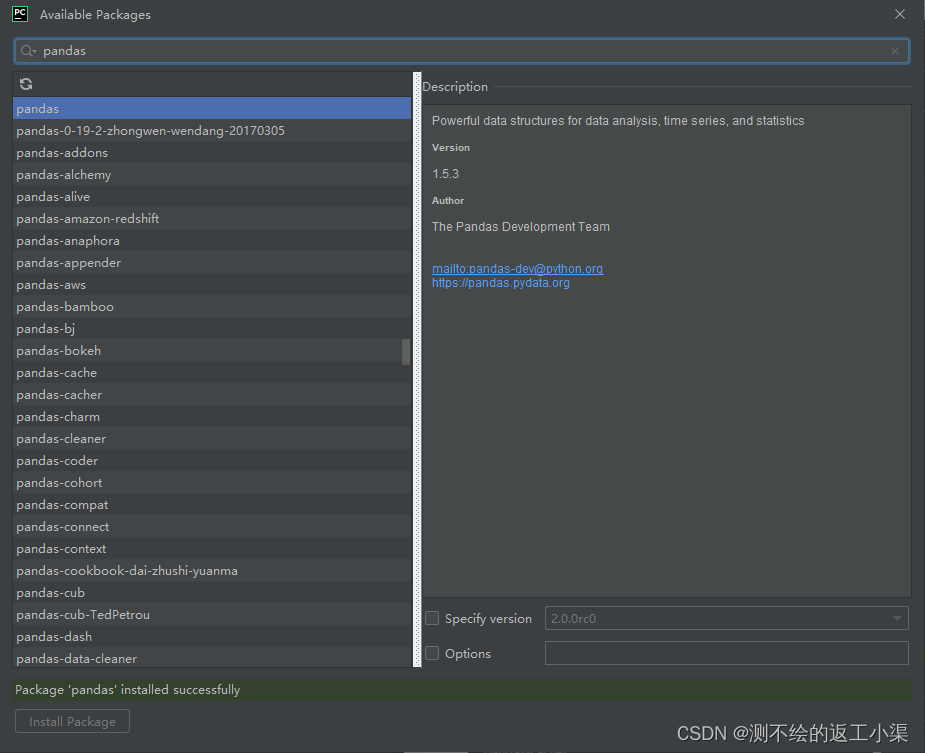
Task: Select pandas-anaphora in the list
Action: 212,241
